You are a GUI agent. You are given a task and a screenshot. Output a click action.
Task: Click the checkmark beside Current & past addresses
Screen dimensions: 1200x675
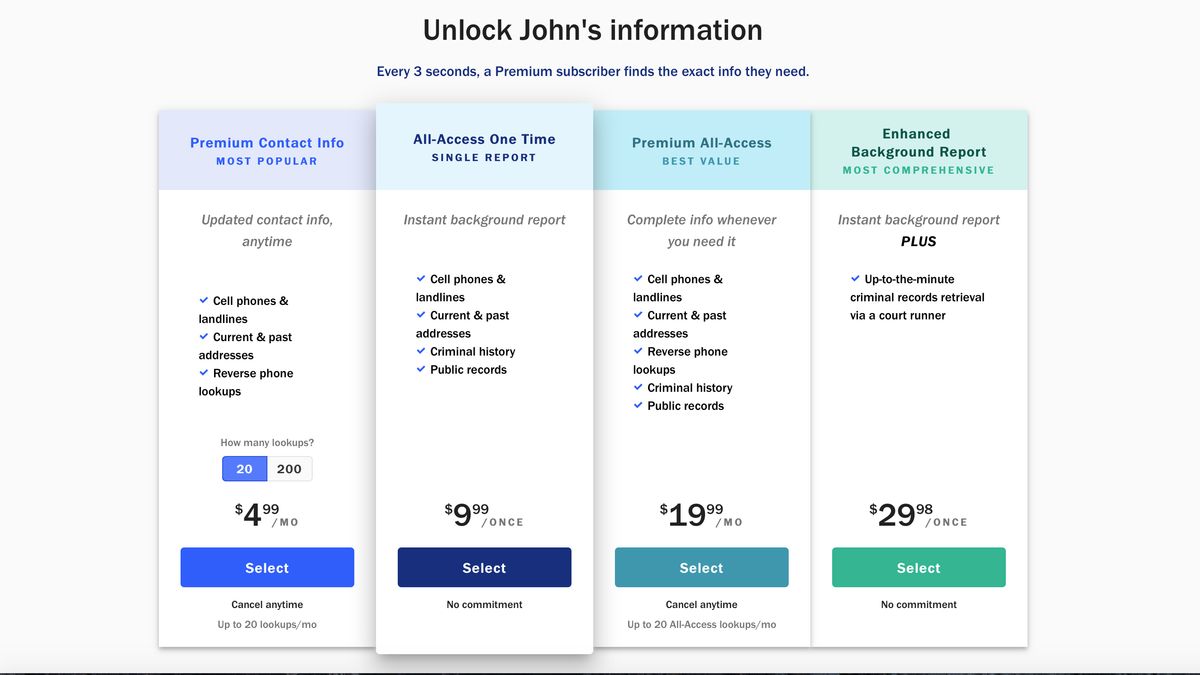203,337
